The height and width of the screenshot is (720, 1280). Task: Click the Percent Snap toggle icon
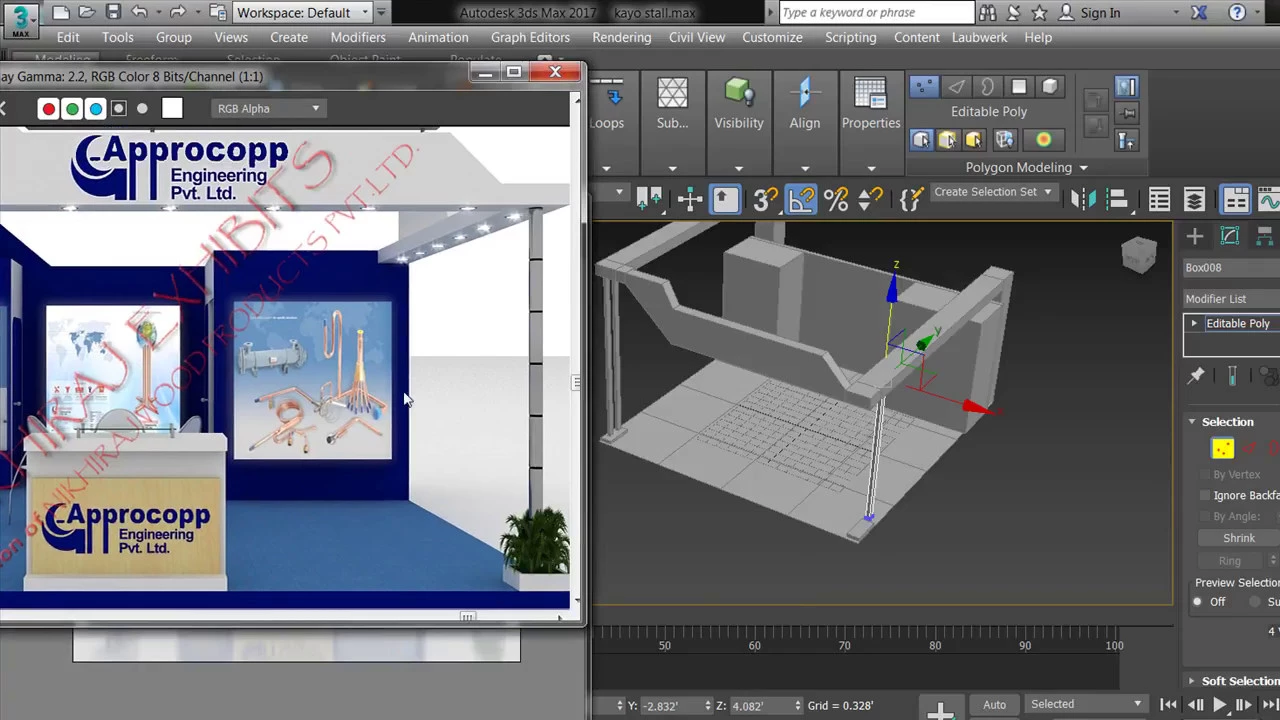click(836, 200)
